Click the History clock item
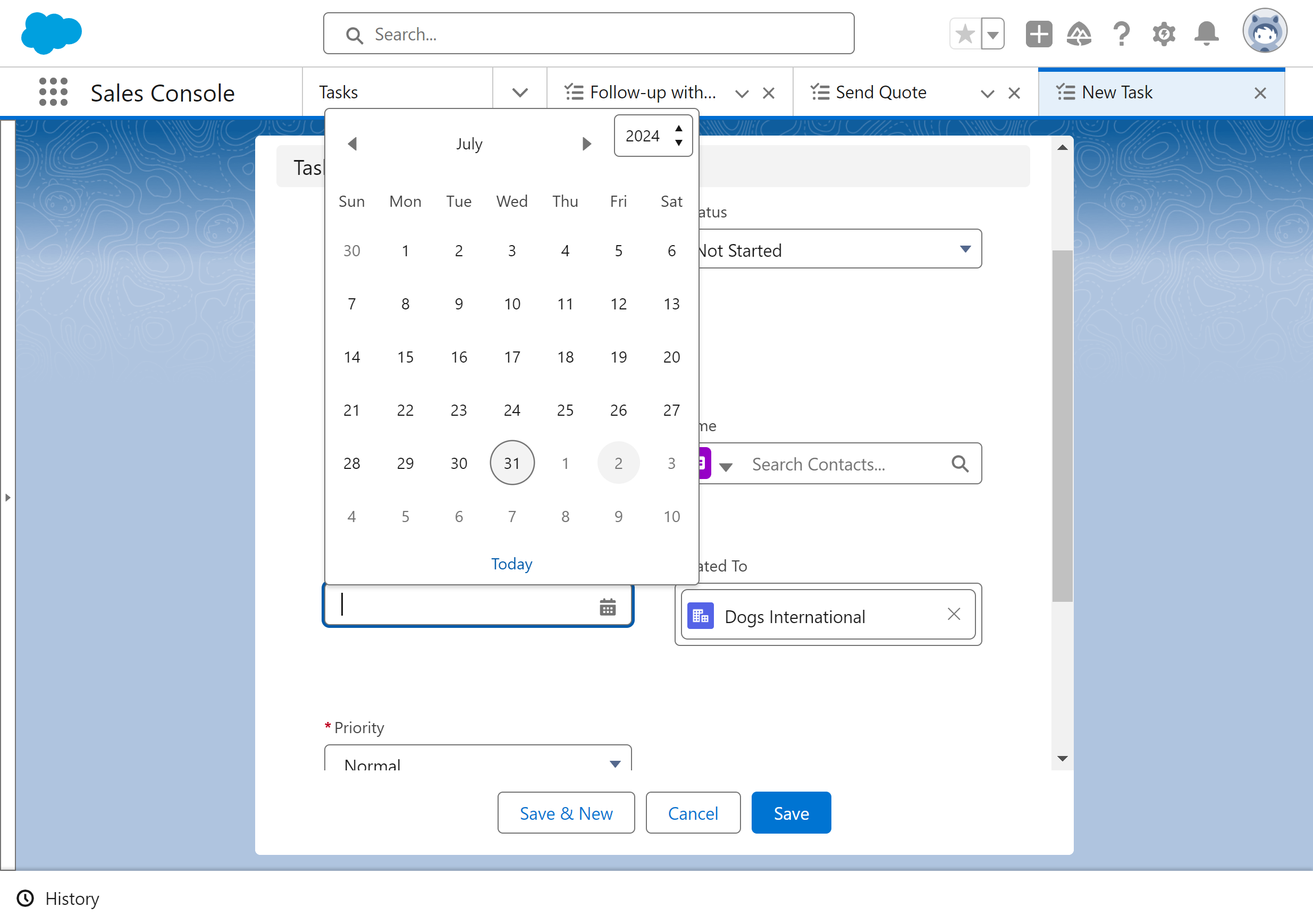Viewport: 1313px width, 924px height. tap(58, 898)
